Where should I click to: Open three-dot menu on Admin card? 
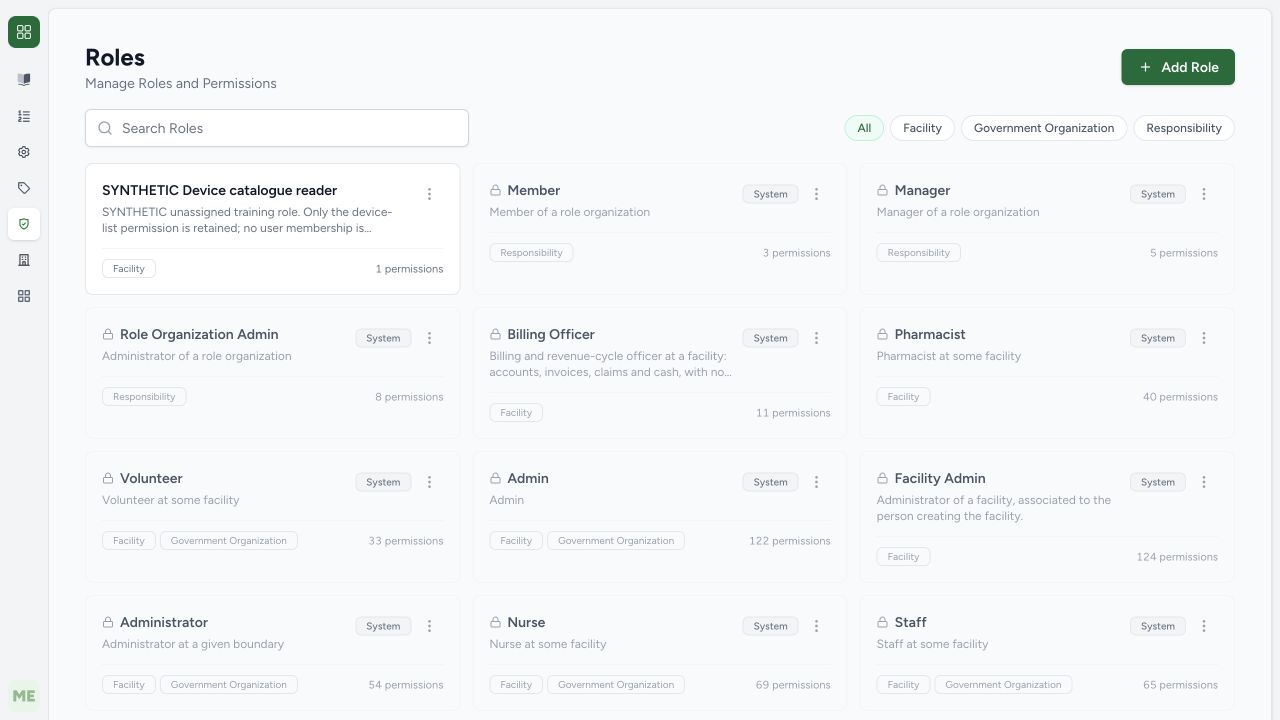click(816, 482)
